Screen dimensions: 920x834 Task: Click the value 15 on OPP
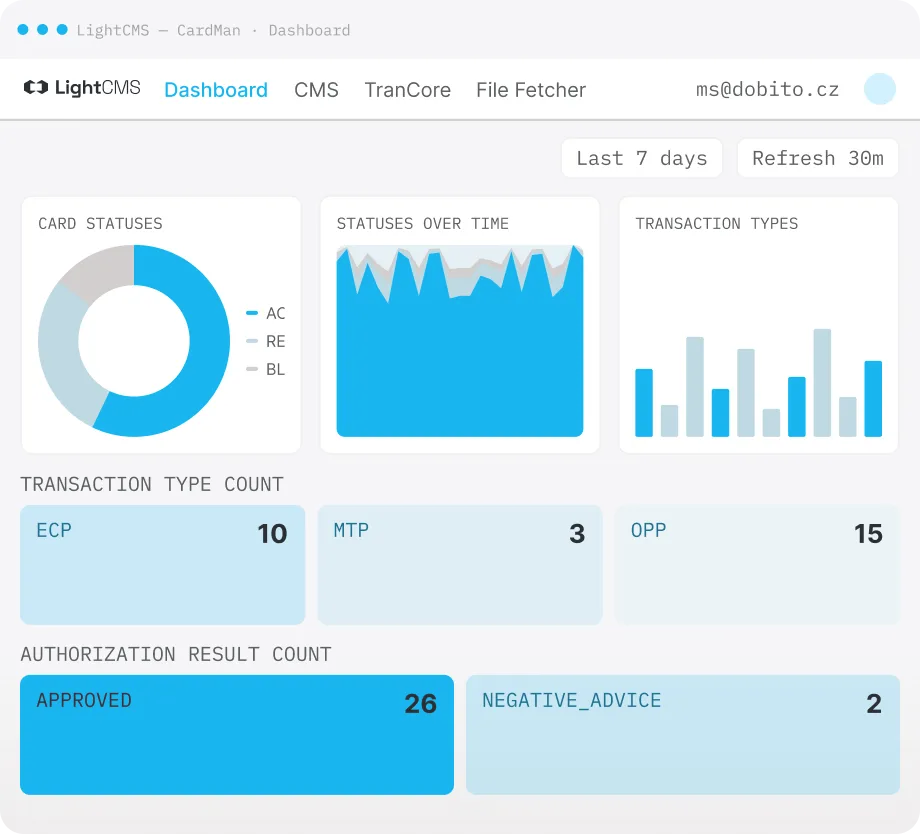coord(868,534)
